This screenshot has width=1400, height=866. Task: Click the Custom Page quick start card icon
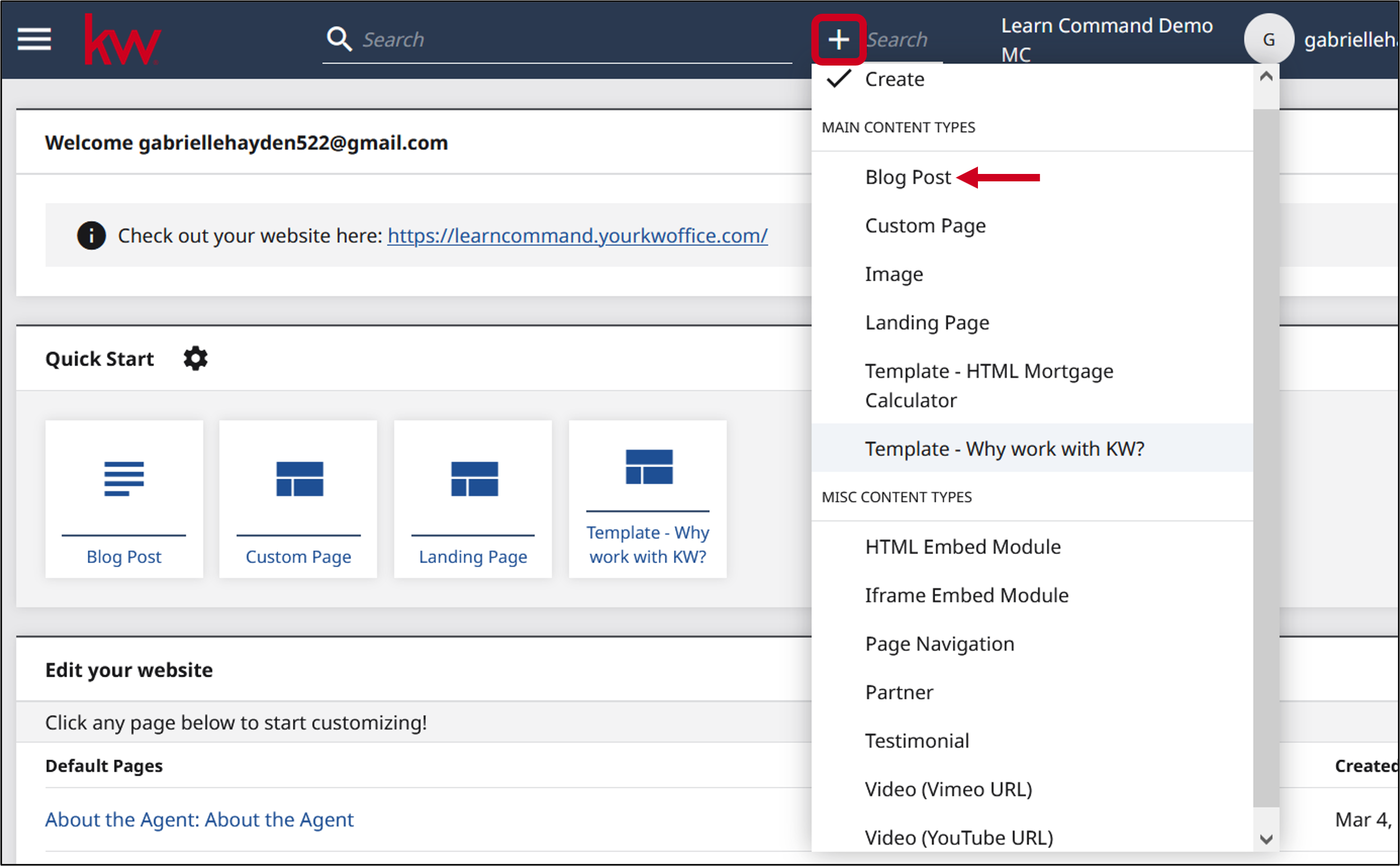(x=299, y=479)
